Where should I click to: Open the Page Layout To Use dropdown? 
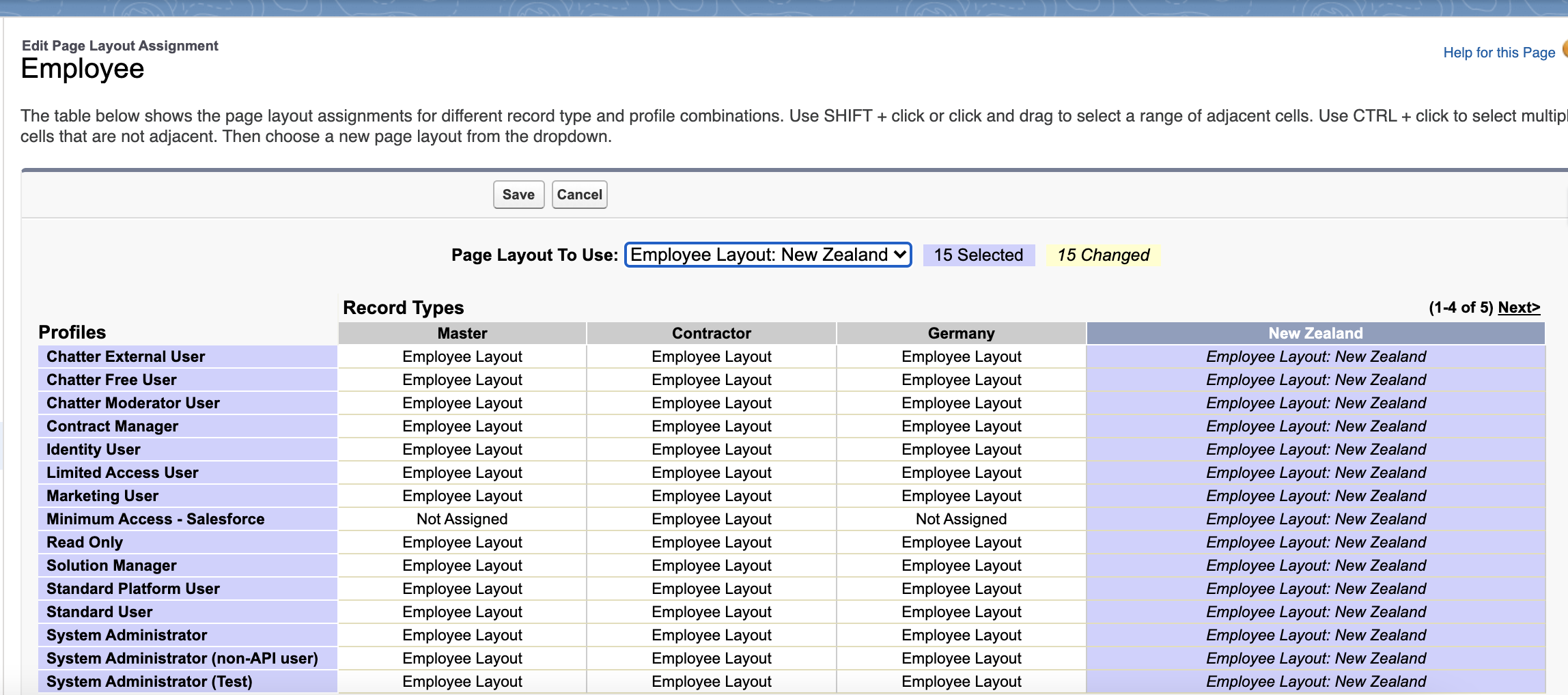pyautogui.click(x=768, y=255)
